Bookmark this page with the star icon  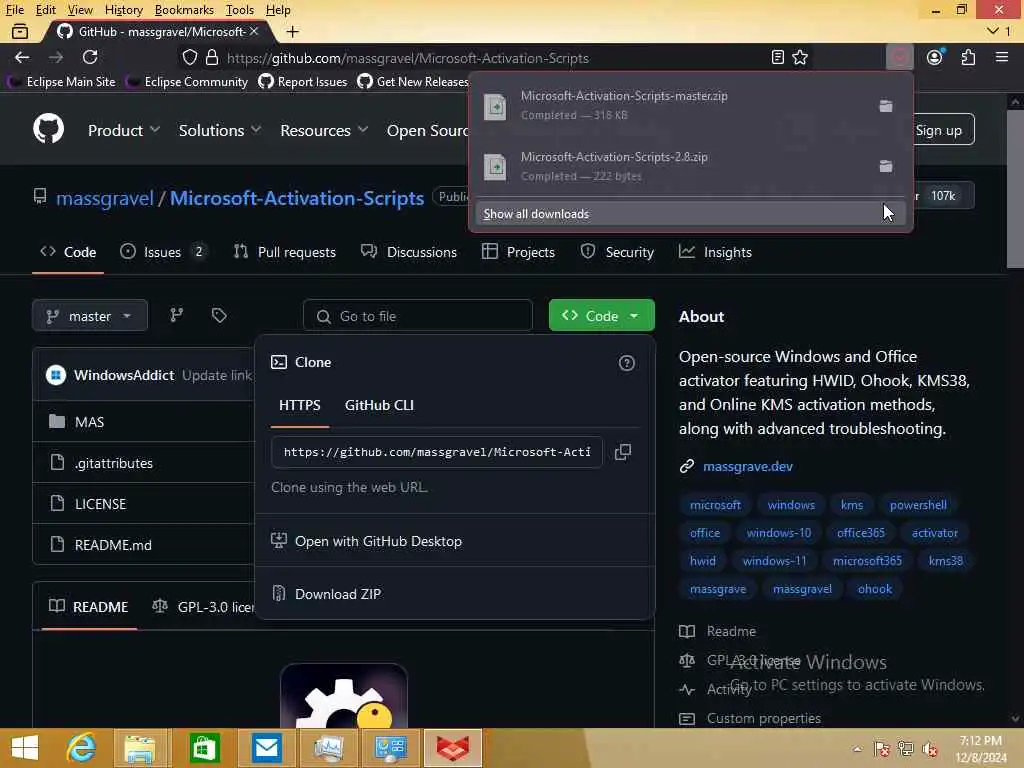[800, 57]
